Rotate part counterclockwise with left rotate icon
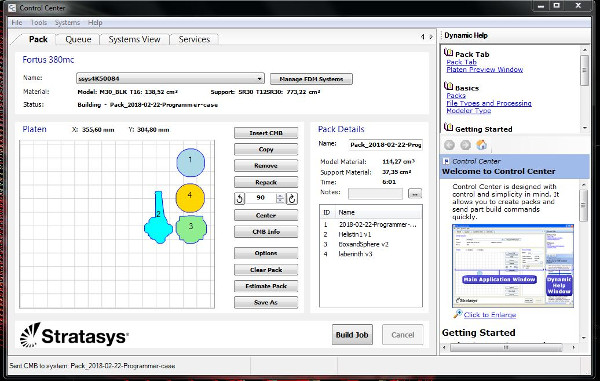The height and width of the screenshot is (381, 600). tap(240, 199)
